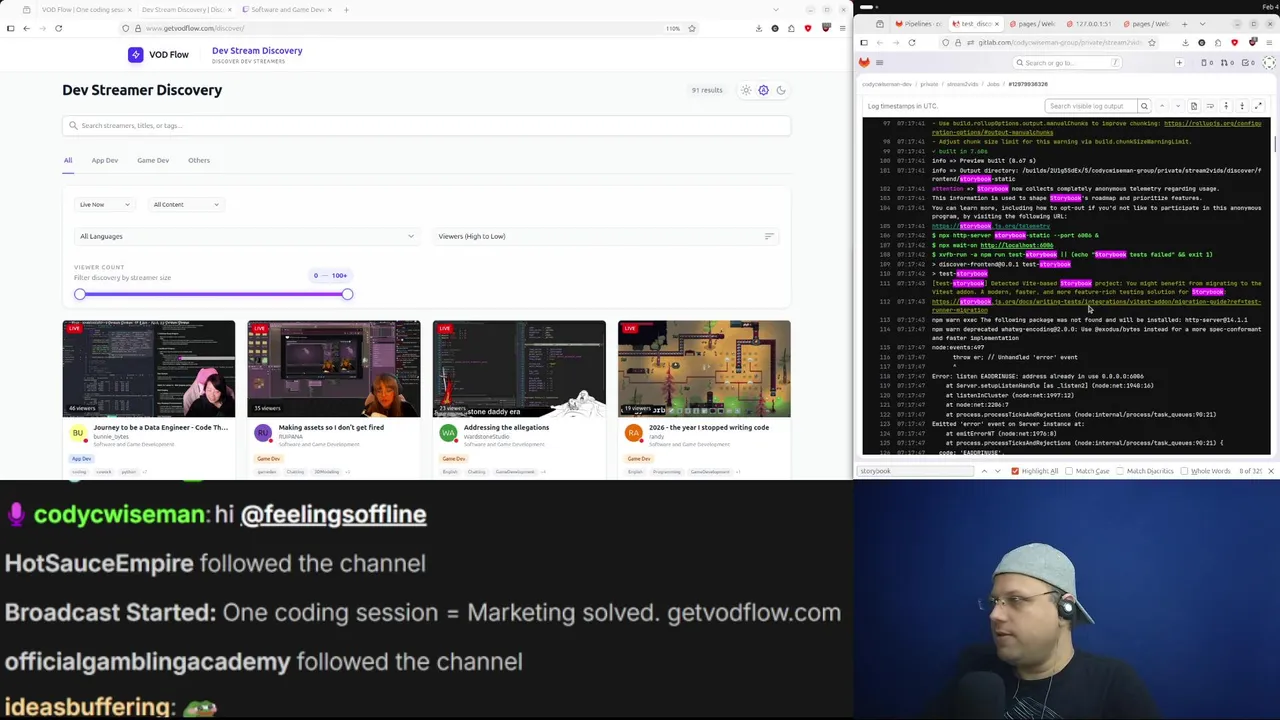Uncheck the Highlight All checkbox

(1015, 471)
